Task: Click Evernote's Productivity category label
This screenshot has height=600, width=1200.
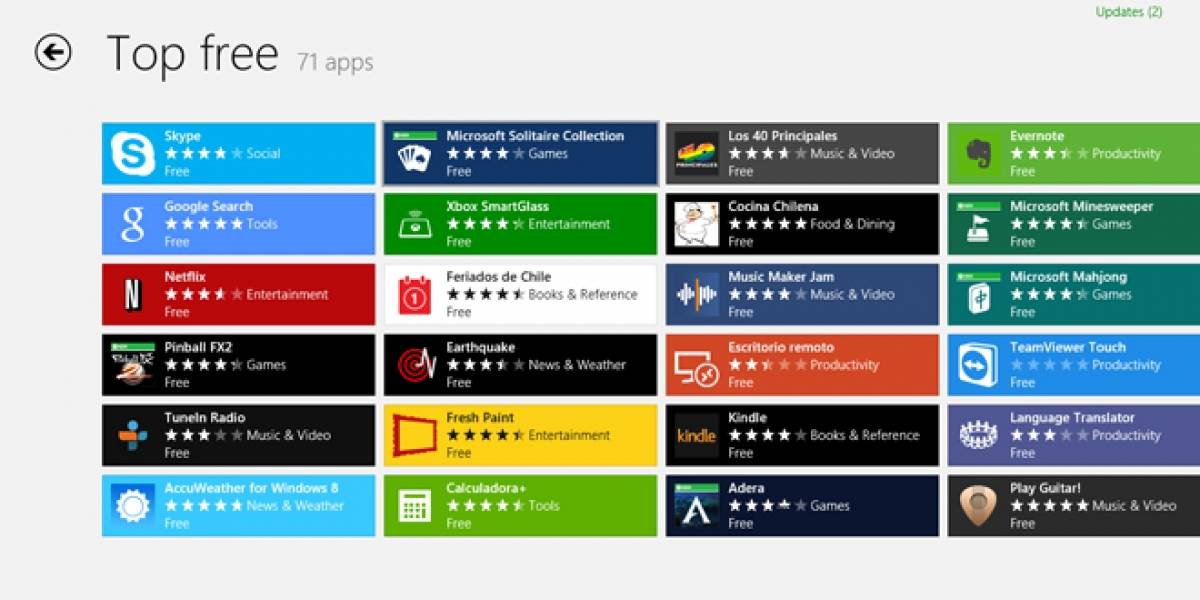Action: point(1126,154)
